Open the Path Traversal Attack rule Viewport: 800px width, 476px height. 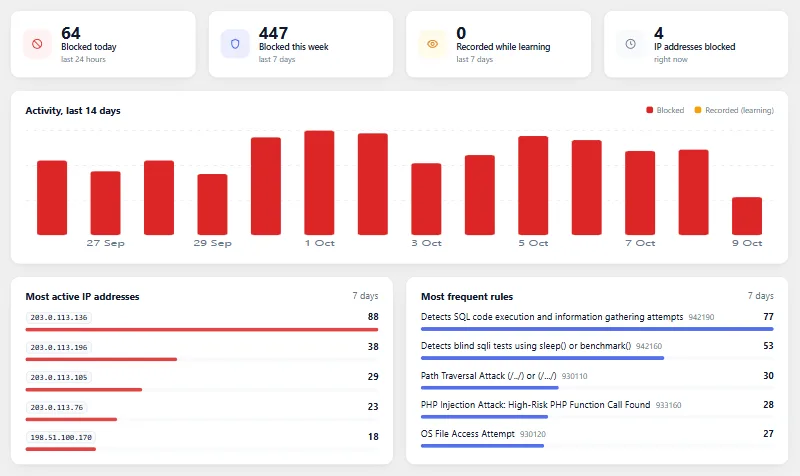pos(488,376)
